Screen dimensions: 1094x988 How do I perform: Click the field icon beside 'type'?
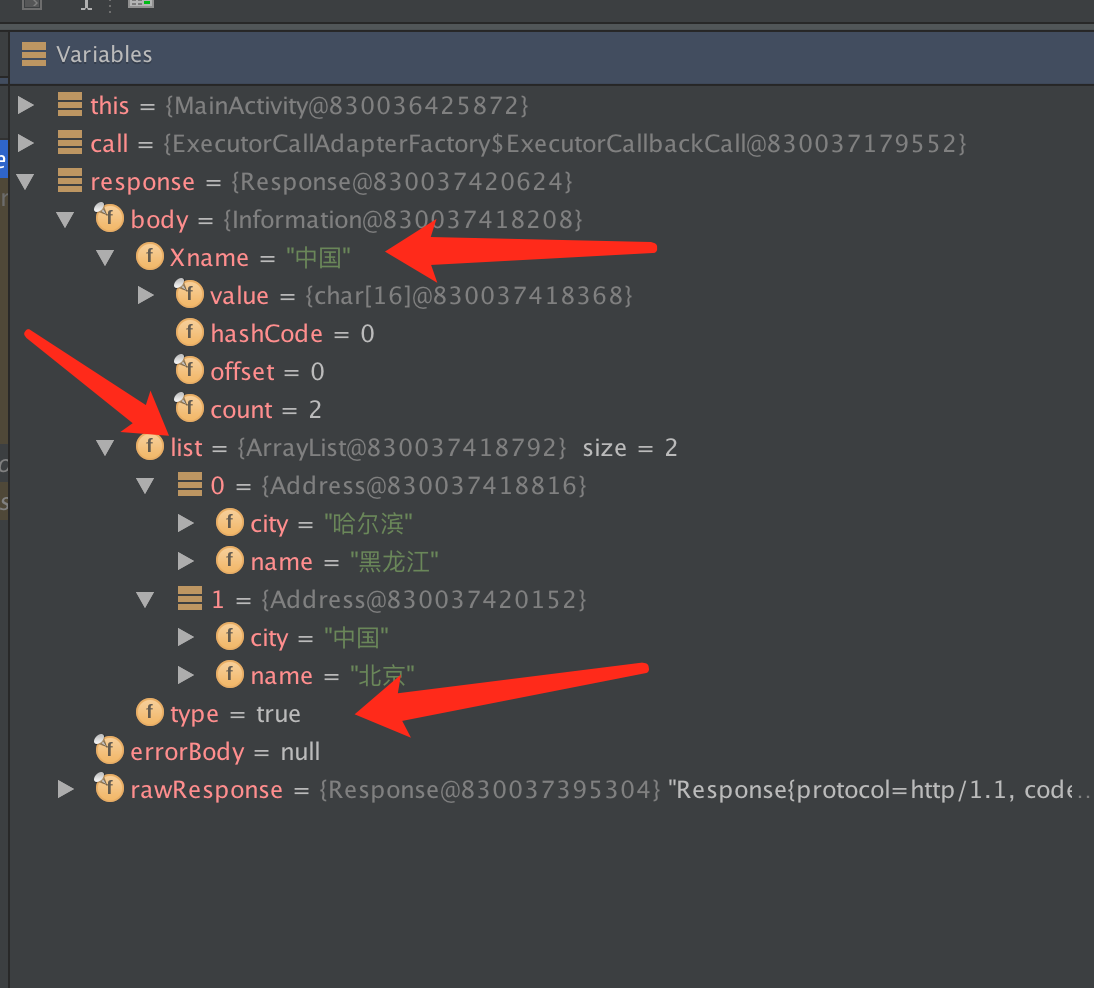150,712
